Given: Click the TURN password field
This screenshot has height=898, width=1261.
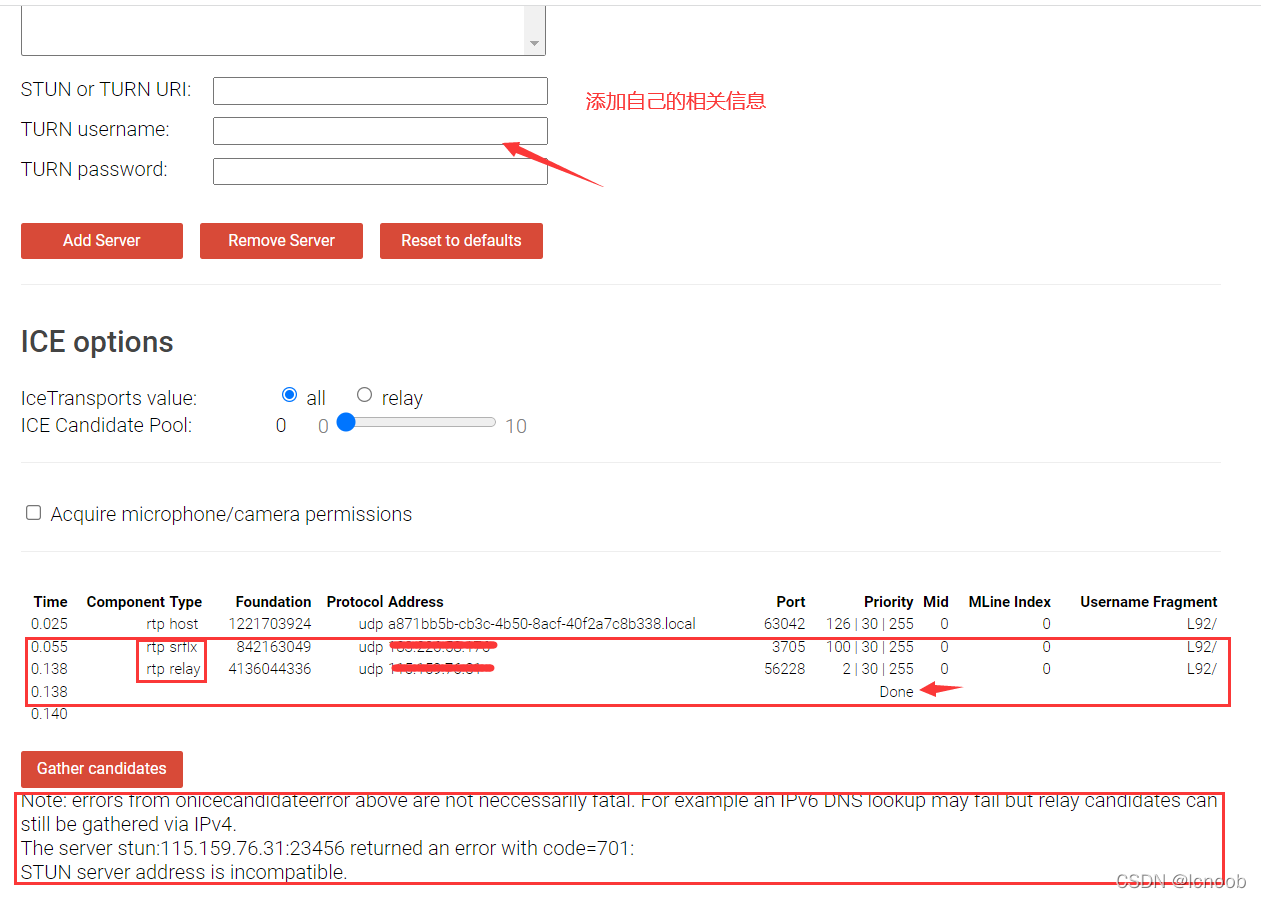Looking at the screenshot, I should (x=380, y=171).
